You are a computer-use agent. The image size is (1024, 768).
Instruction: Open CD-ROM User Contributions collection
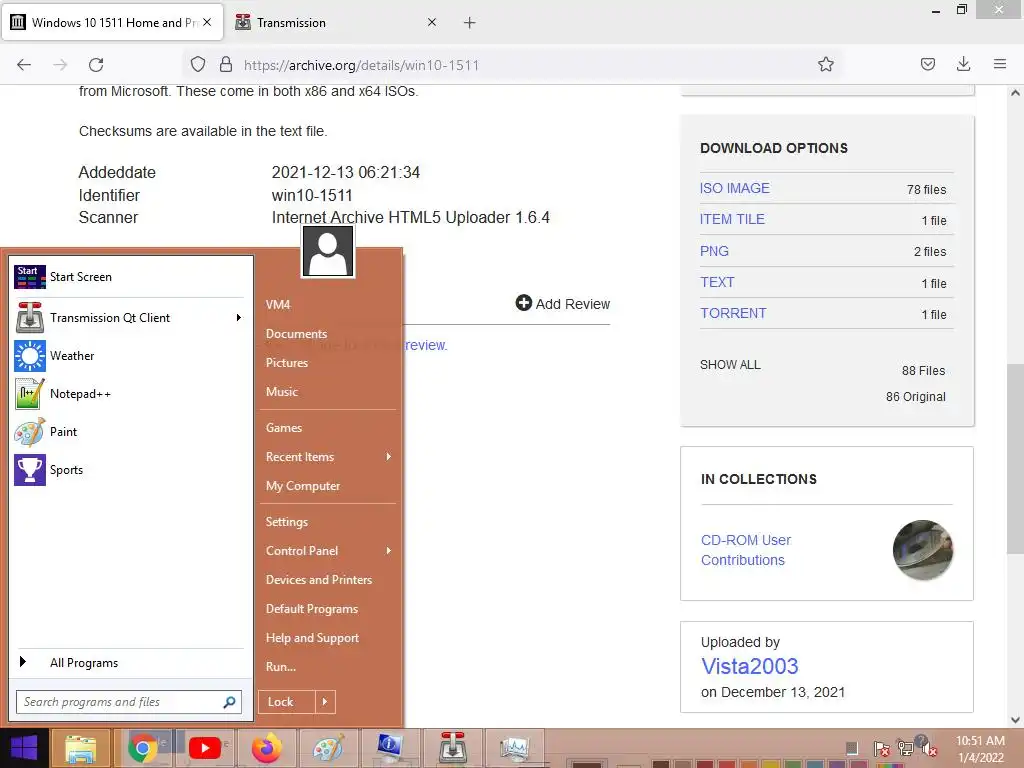(x=746, y=550)
